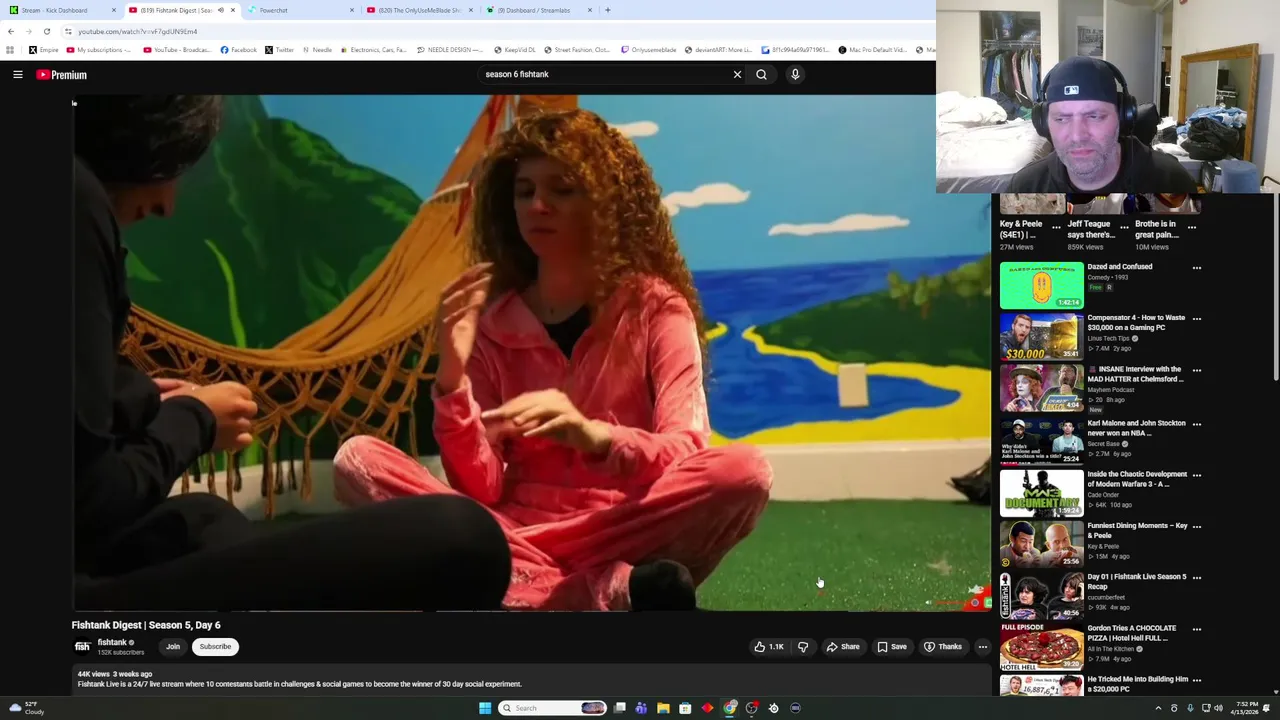Clear the search query with the X
Screen dimensions: 1280x720
(x=737, y=74)
